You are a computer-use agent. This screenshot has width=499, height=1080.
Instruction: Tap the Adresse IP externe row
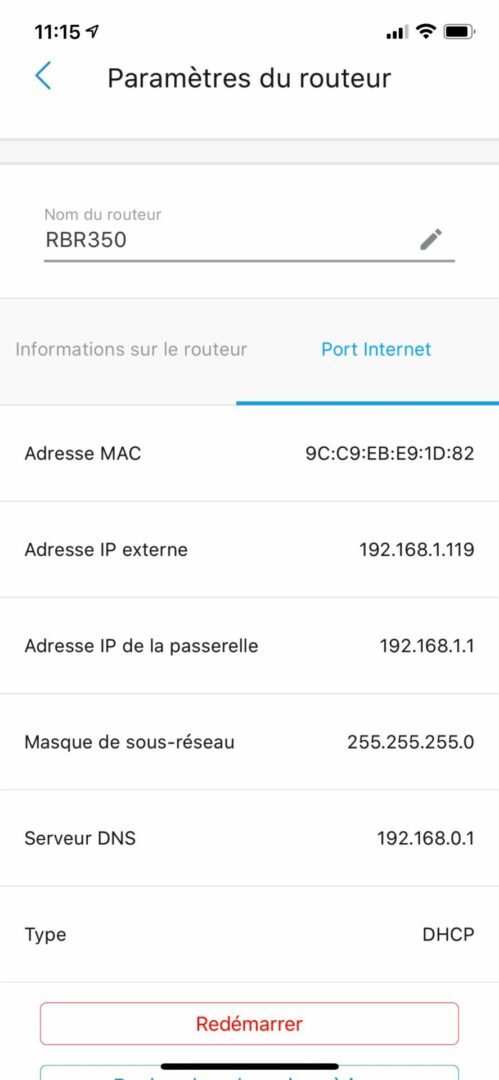click(x=250, y=550)
